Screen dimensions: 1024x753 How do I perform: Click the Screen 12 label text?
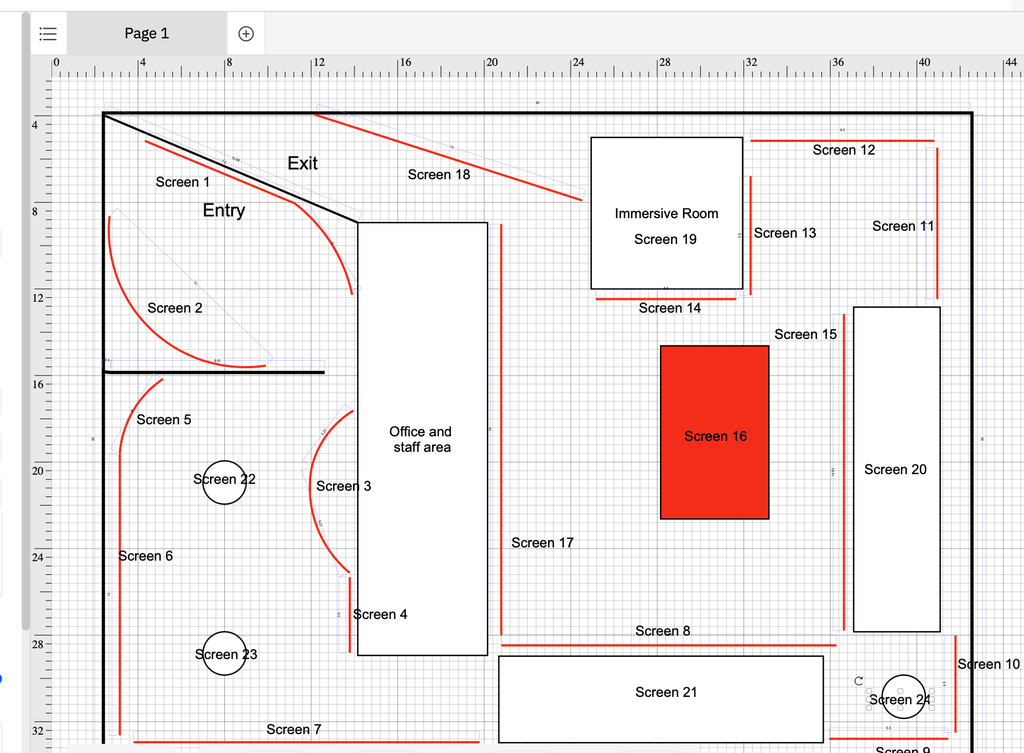tap(843, 150)
